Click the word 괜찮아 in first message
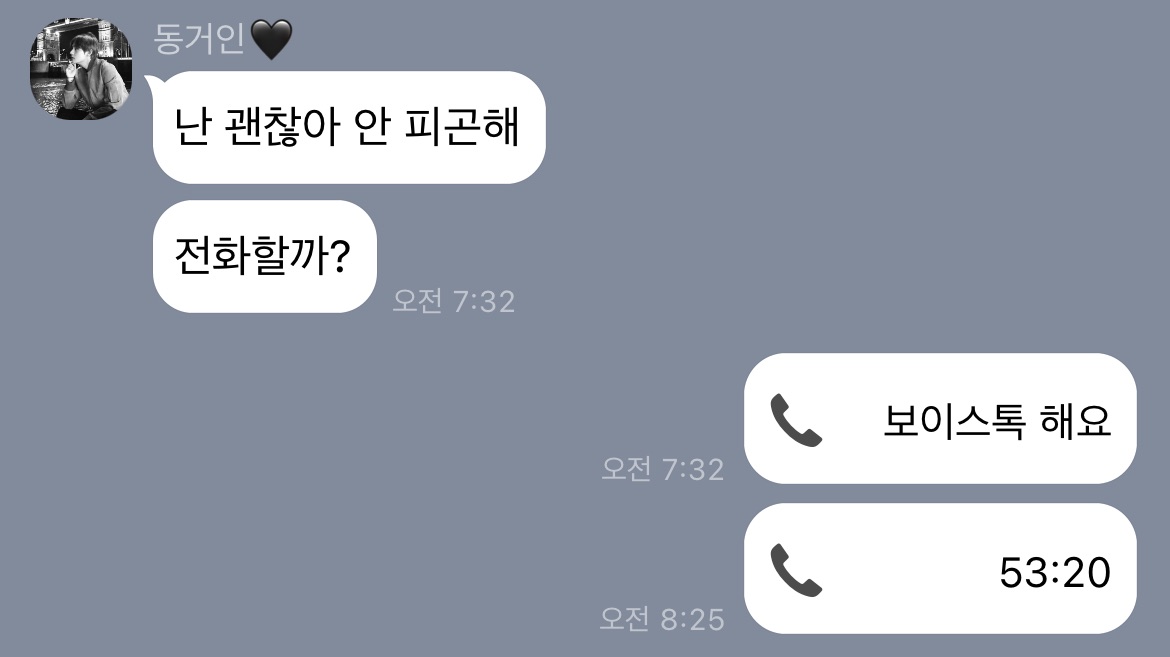1170x657 pixels. 283,127
